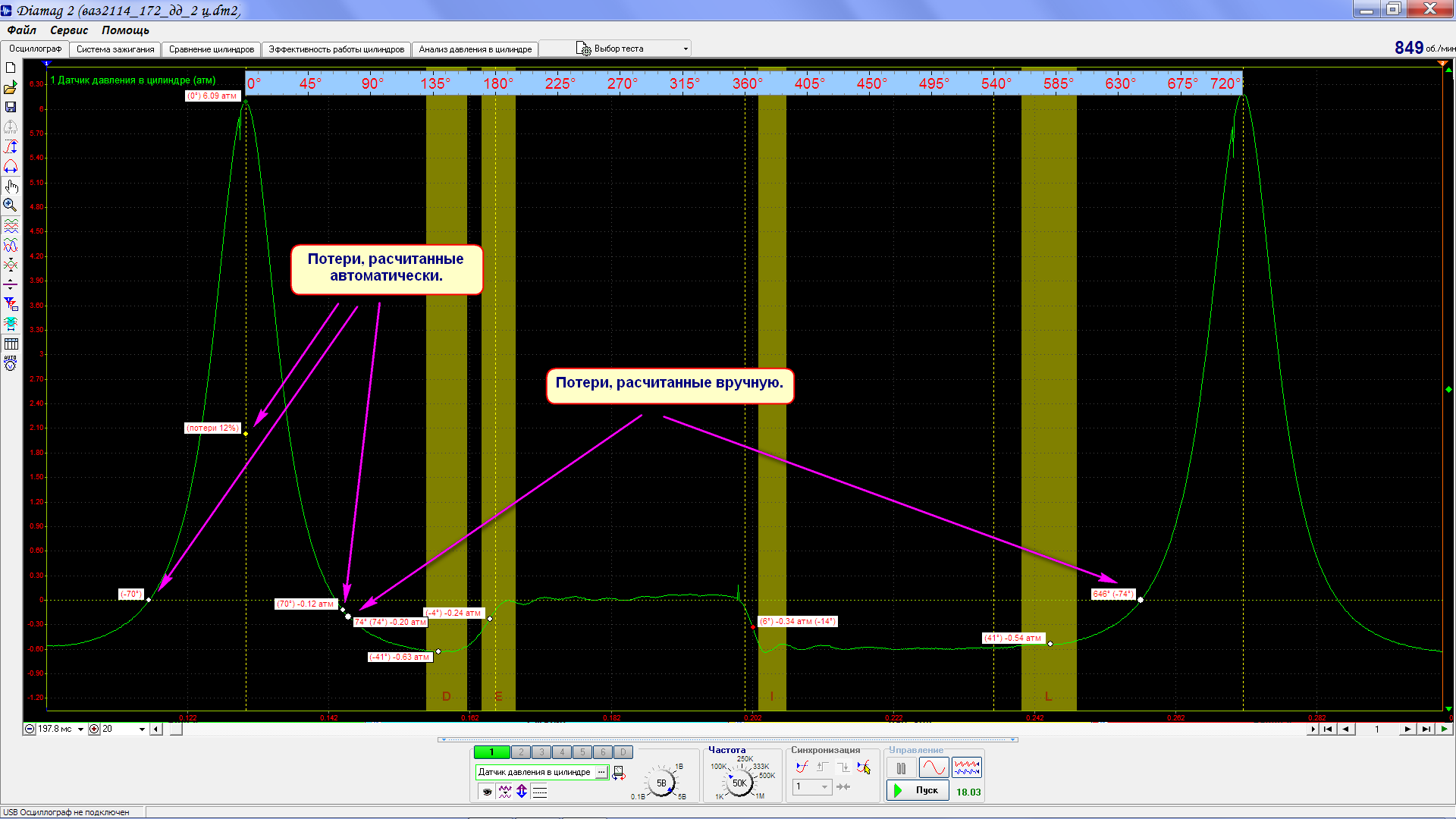Adjust the Частота knob set to 50K
Screen dimensions: 1456x819
coord(739,783)
